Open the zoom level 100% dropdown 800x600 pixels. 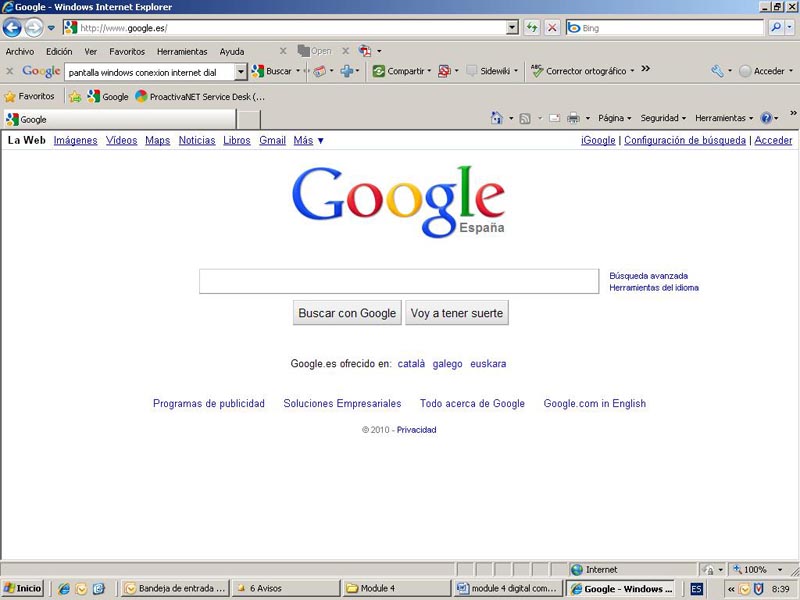tap(780, 569)
